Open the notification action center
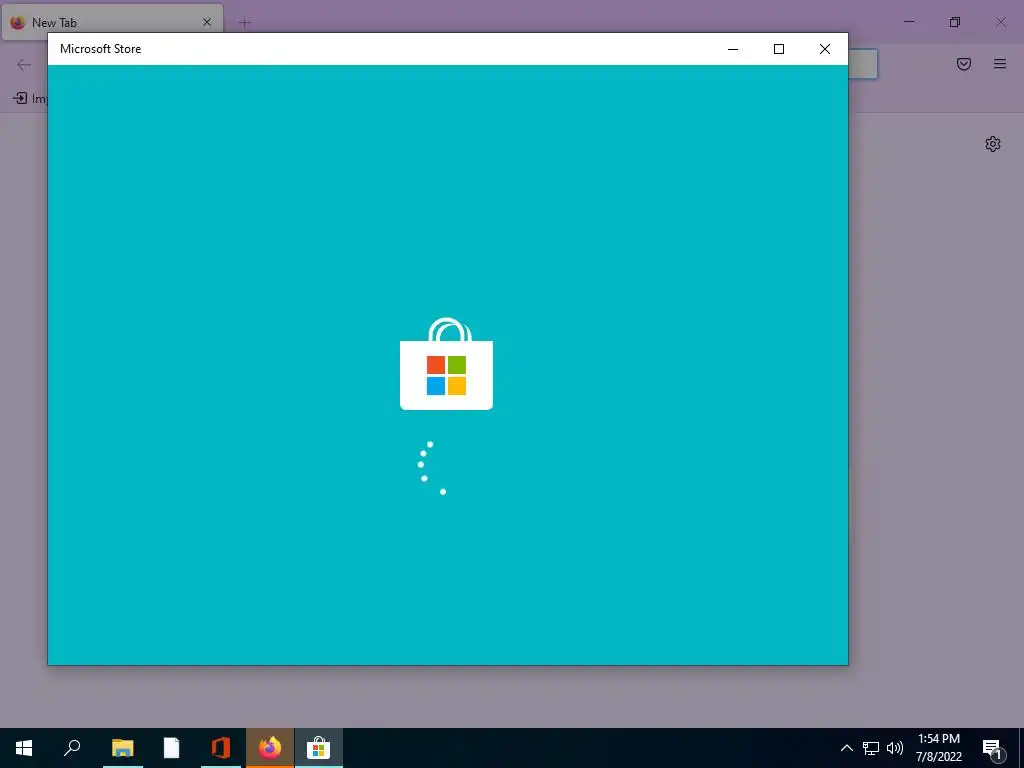1024x768 pixels. [x=993, y=748]
